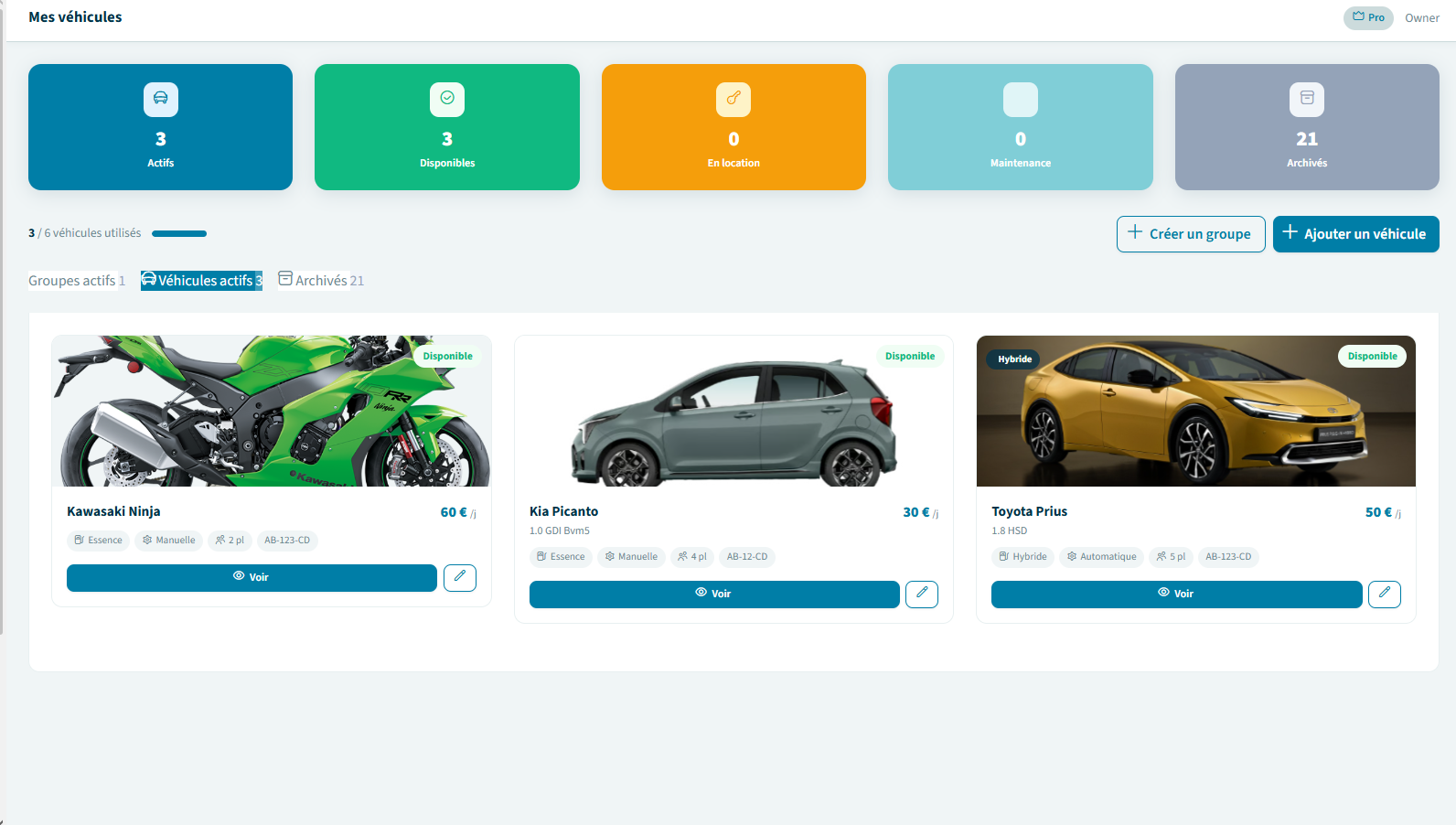Viewport: 1456px width, 825px height.
Task: Click the fuel pump icon on Kawasaki Essence tag
Action: [80, 540]
